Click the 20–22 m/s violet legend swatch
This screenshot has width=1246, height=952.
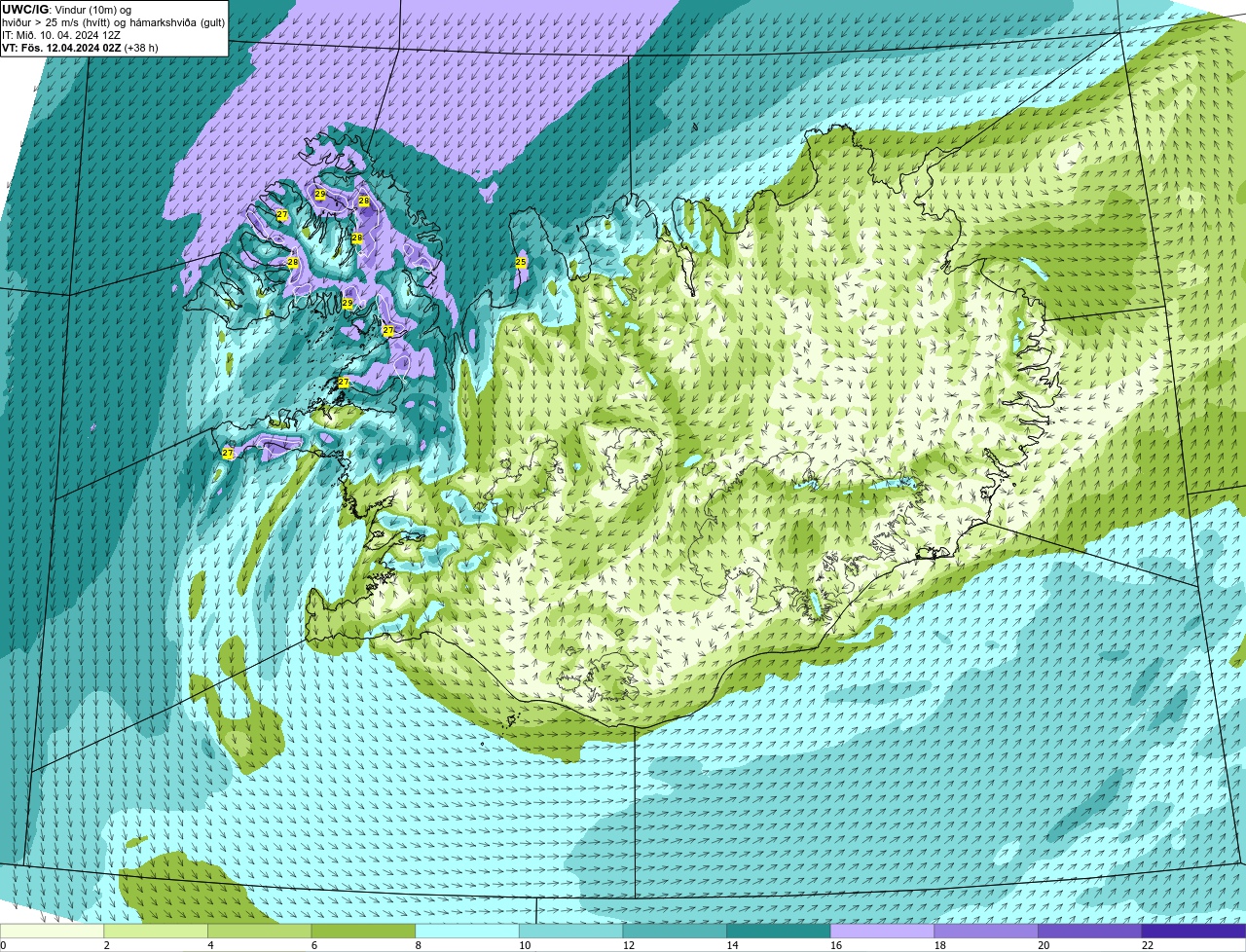click(1090, 931)
